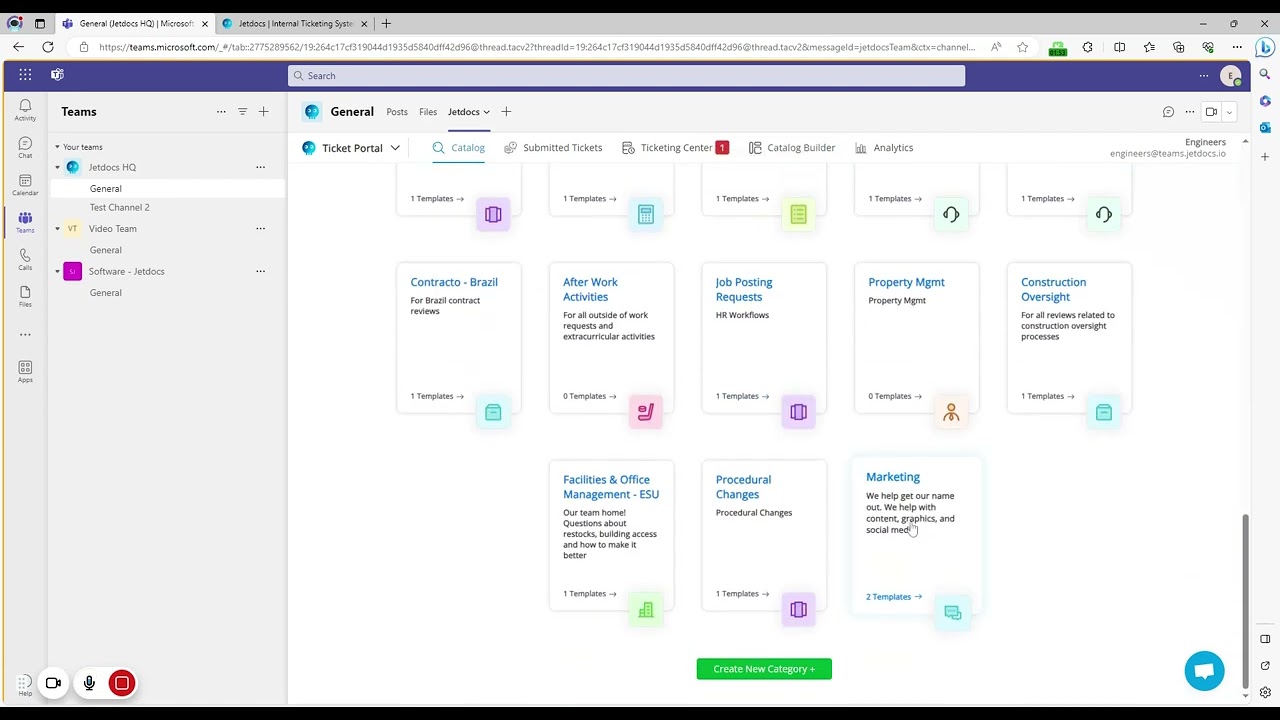Open the Marketing category title
This screenshot has height=720, width=1280.
893,477
